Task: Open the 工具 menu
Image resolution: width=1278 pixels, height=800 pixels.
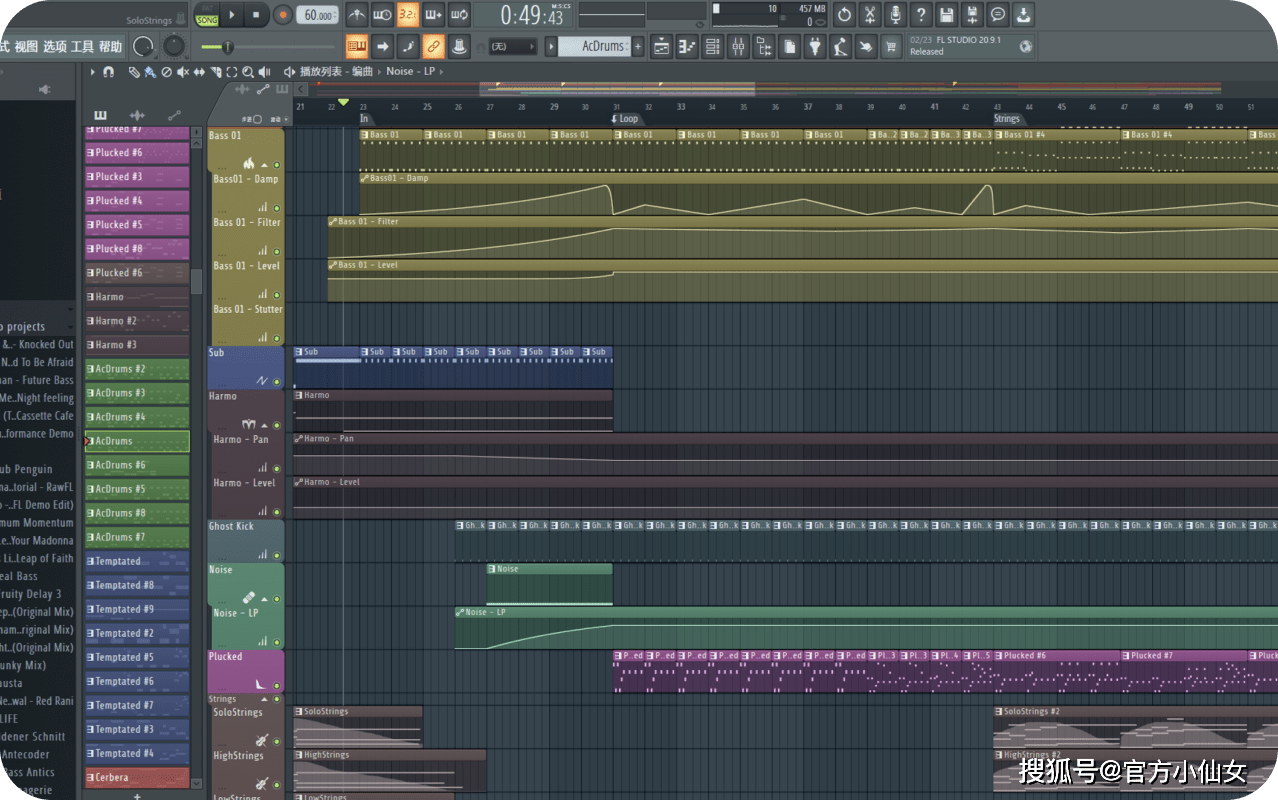Action: coord(82,47)
